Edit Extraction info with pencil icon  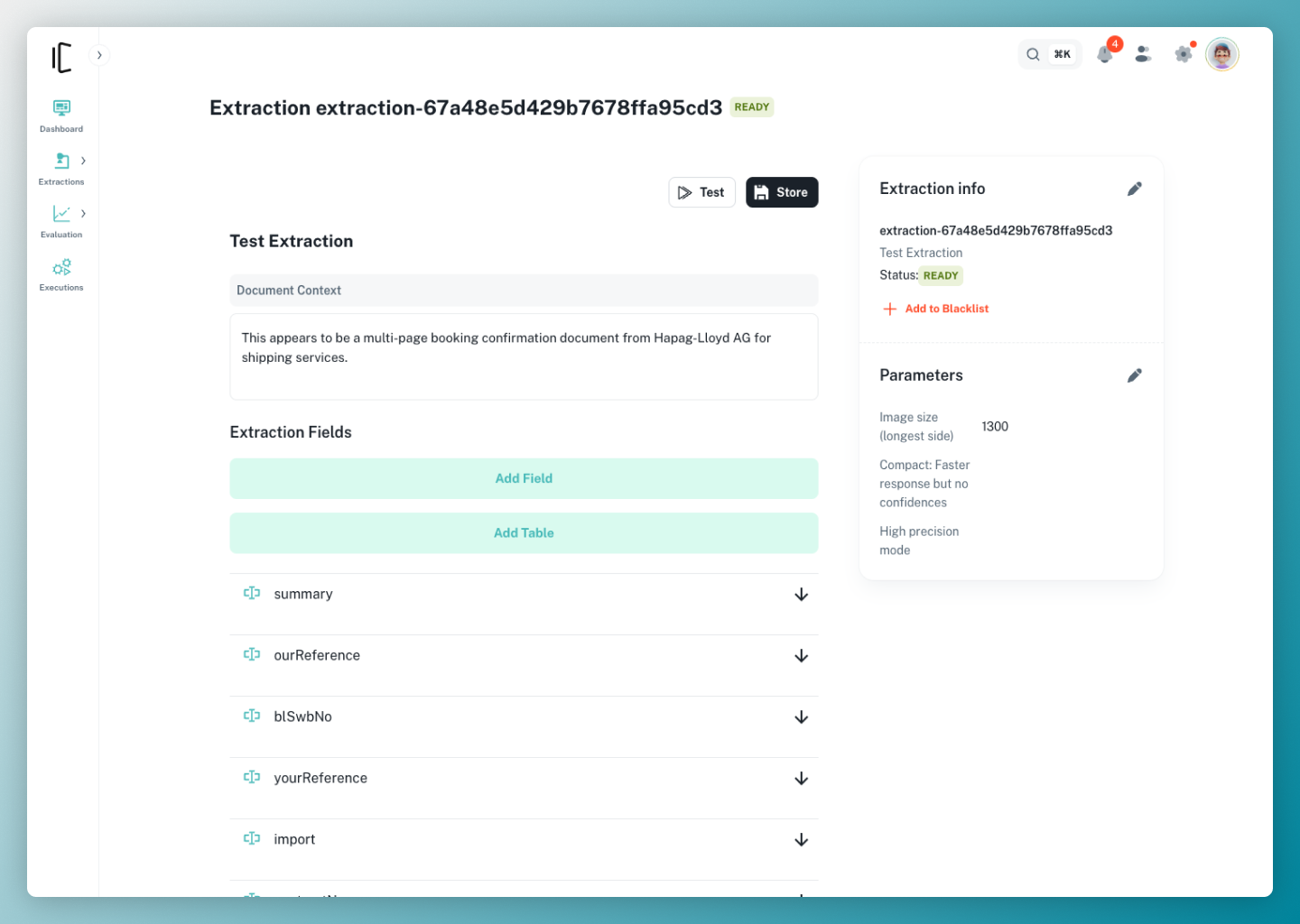click(x=1134, y=189)
